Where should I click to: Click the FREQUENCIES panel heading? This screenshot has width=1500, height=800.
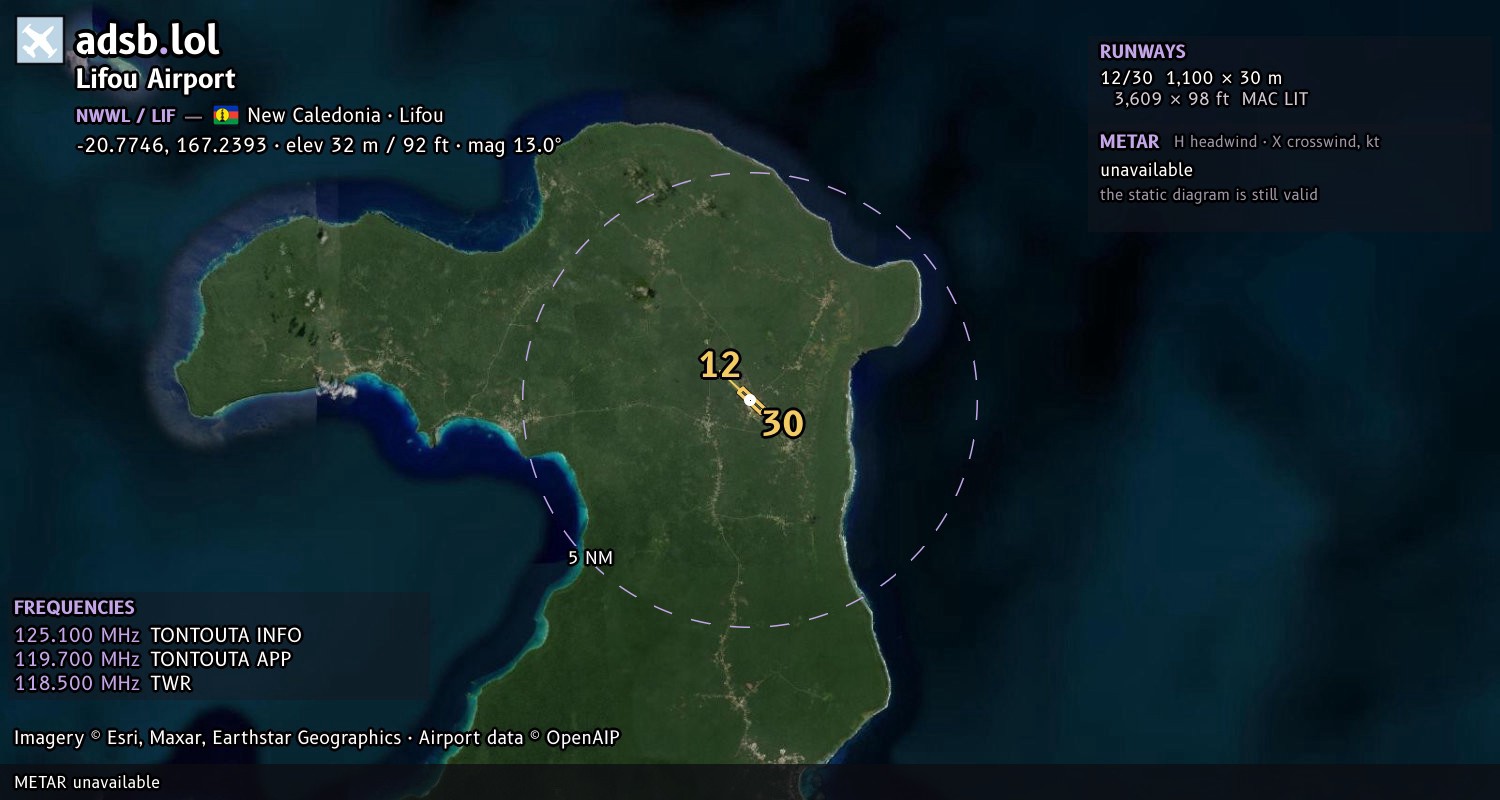pos(74,608)
